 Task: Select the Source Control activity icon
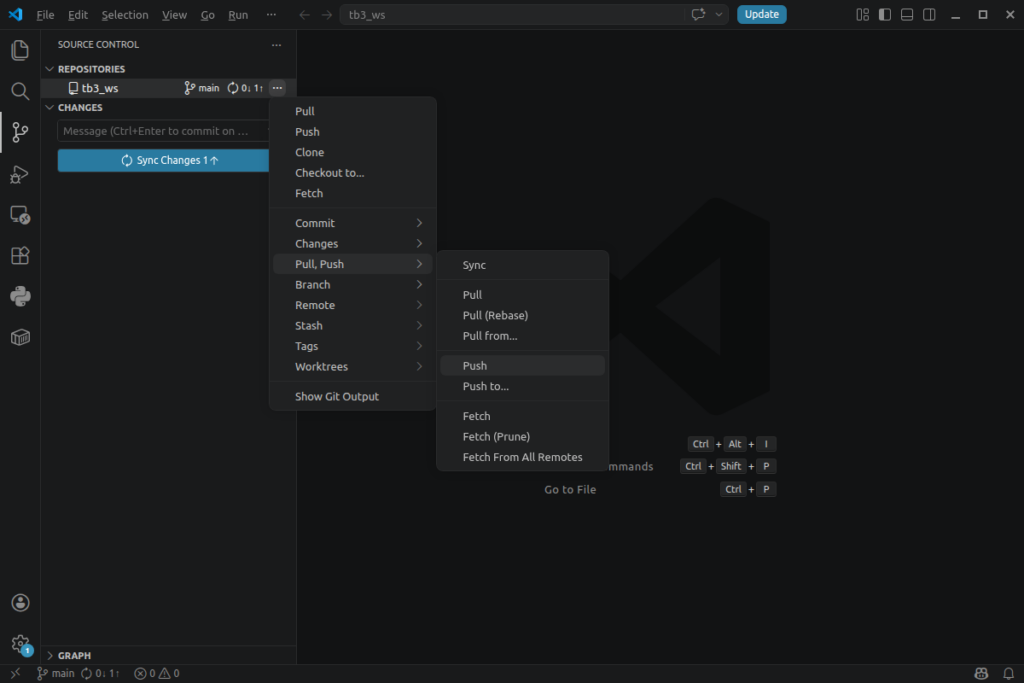[x=20, y=133]
